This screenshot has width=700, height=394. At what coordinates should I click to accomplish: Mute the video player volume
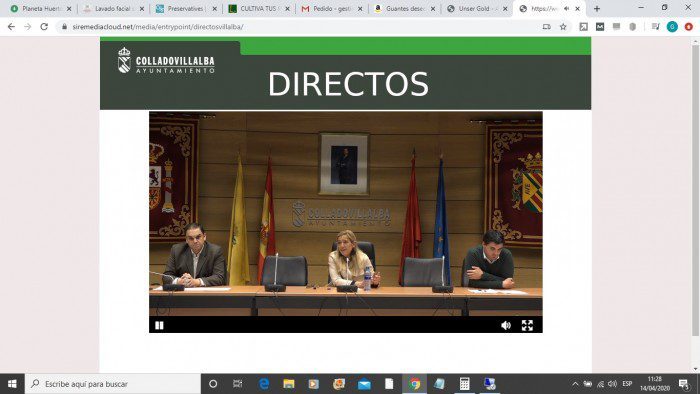tap(506, 325)
